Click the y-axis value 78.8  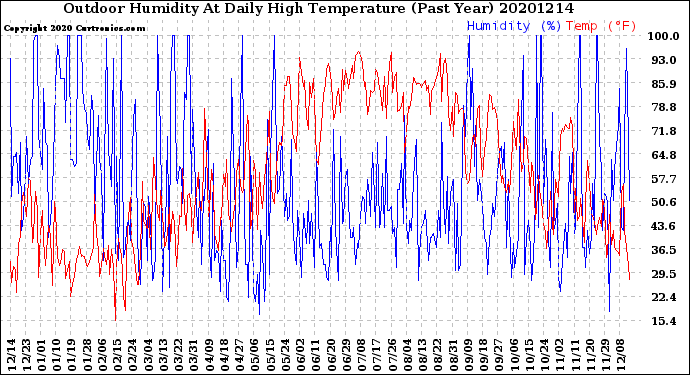click(x=664, y=107)
